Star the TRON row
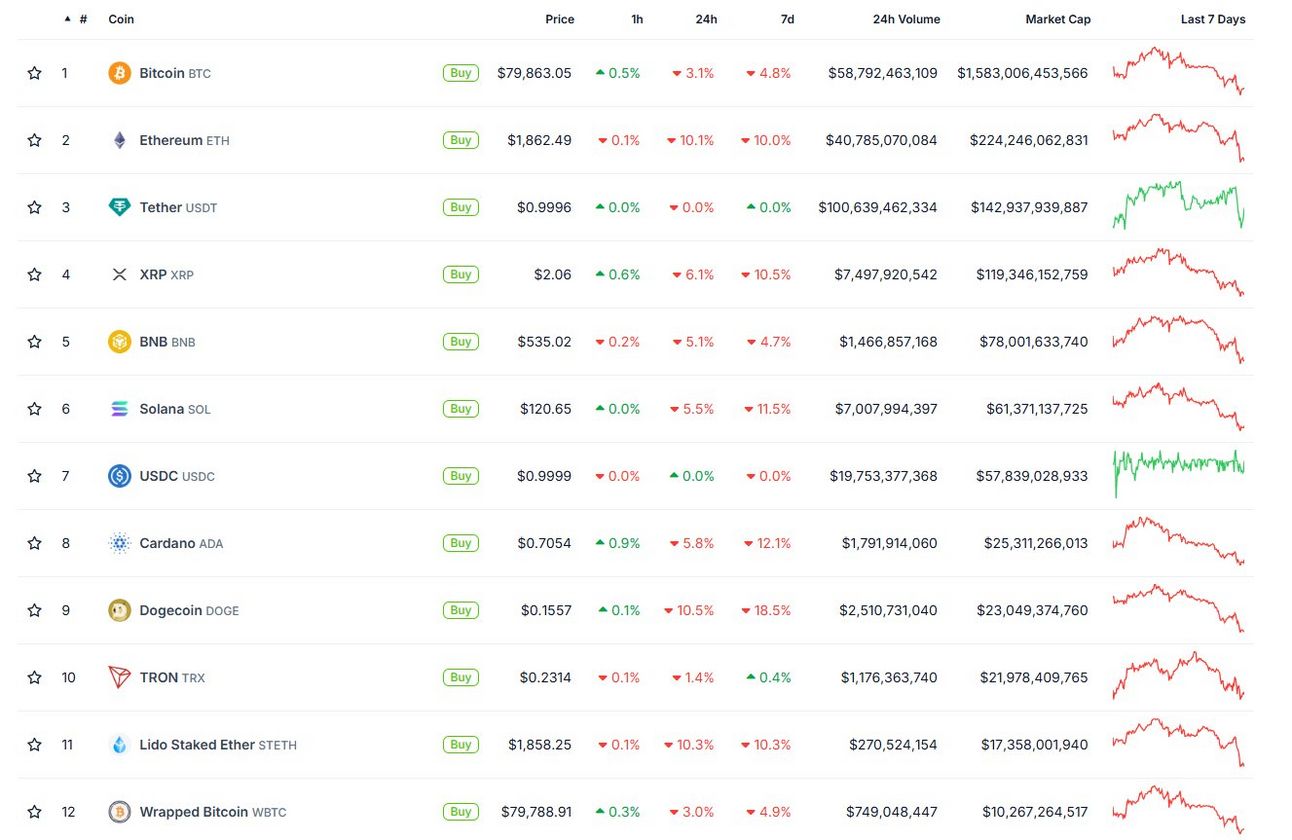1292x840 pixels. pyautogui.click(x=35, y=677)
